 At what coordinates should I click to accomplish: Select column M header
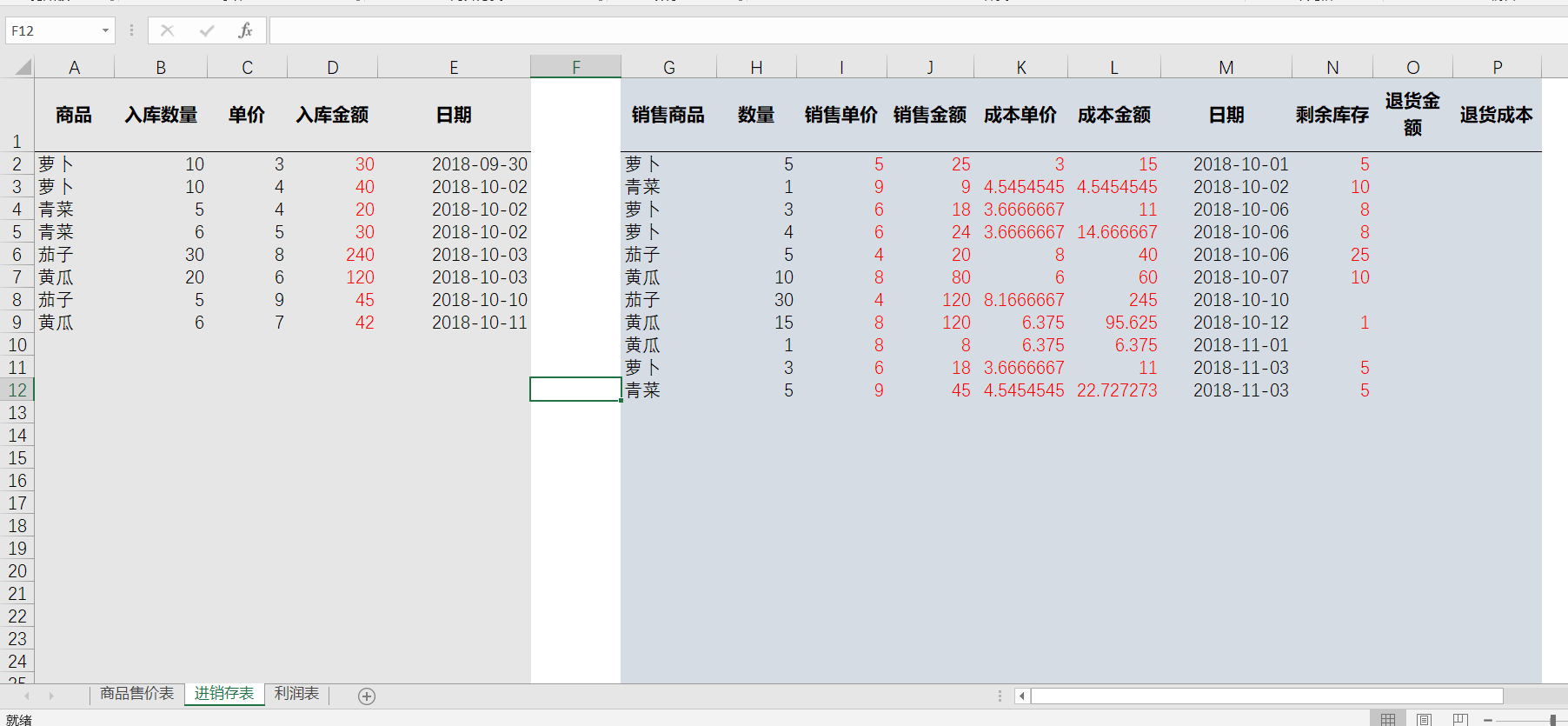click(1226, 67)
